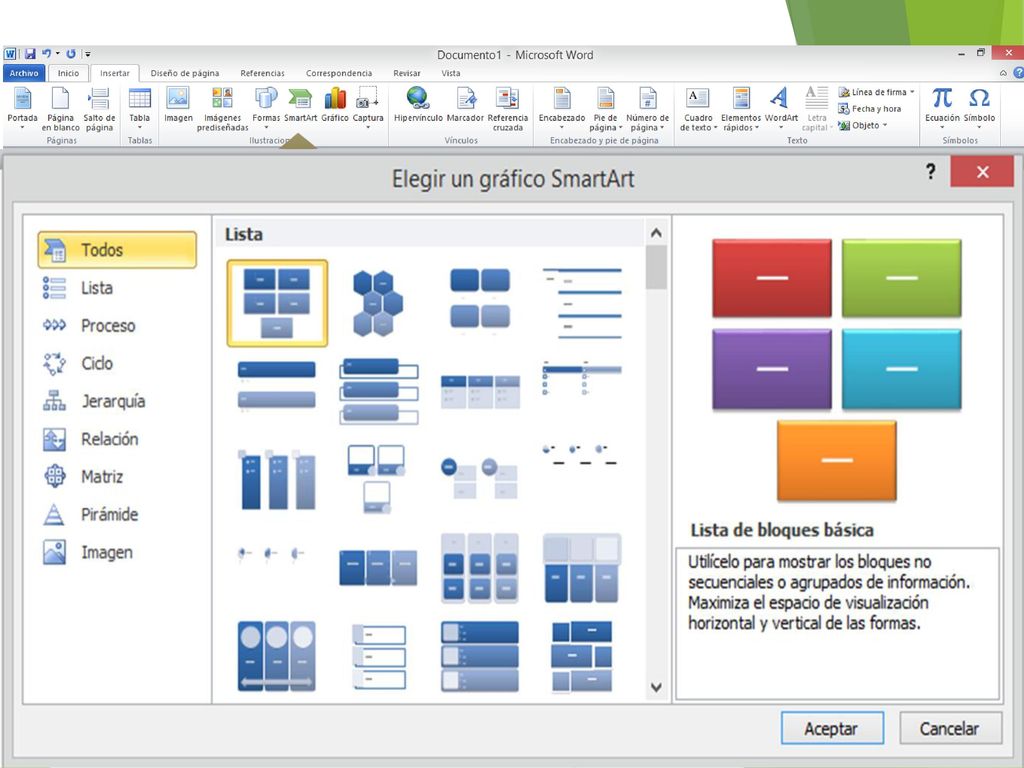Switch to the Inicio tab

(68, 73)
